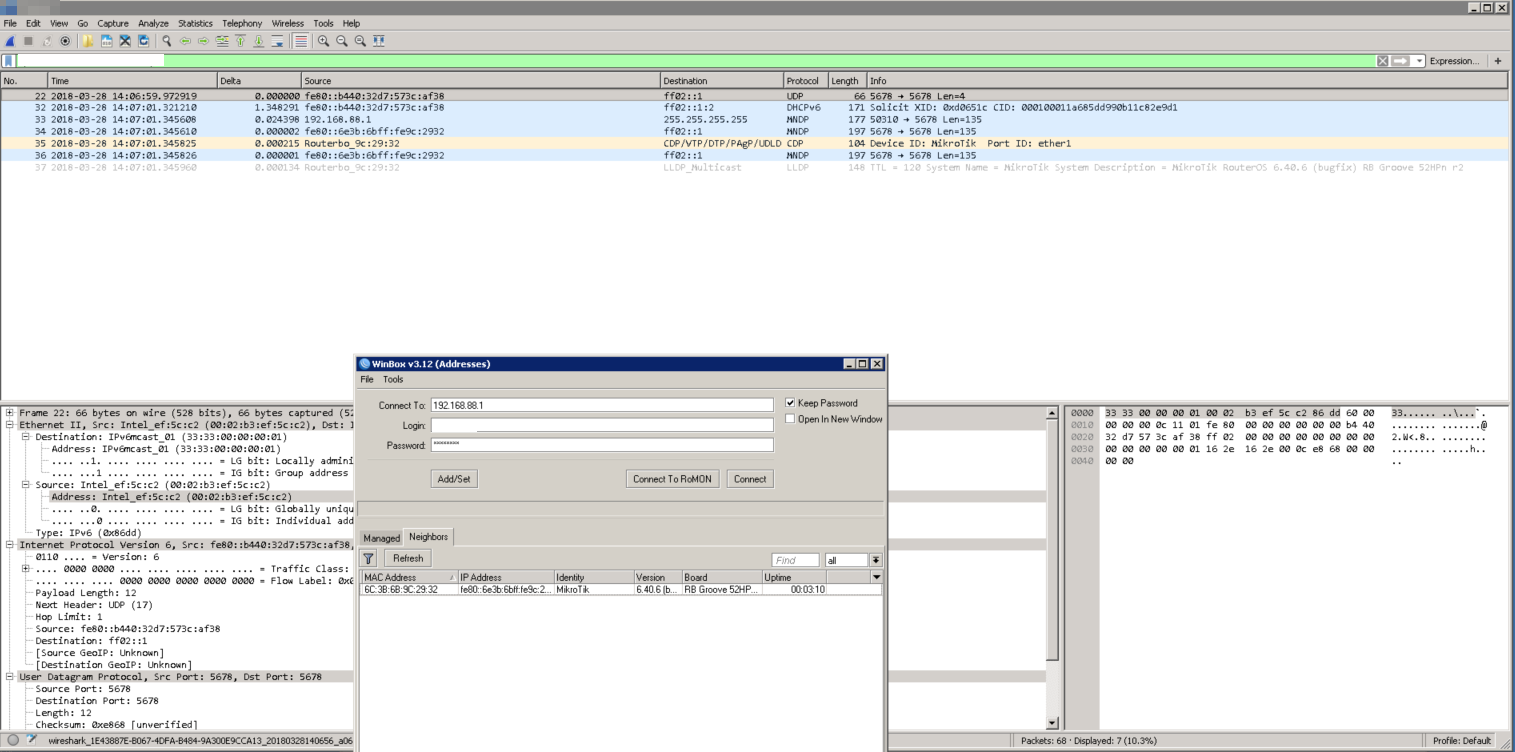The height and width of the screenshot is (752, 1515).
Task: Go to a specific packet number
Action: coord(222,41)
